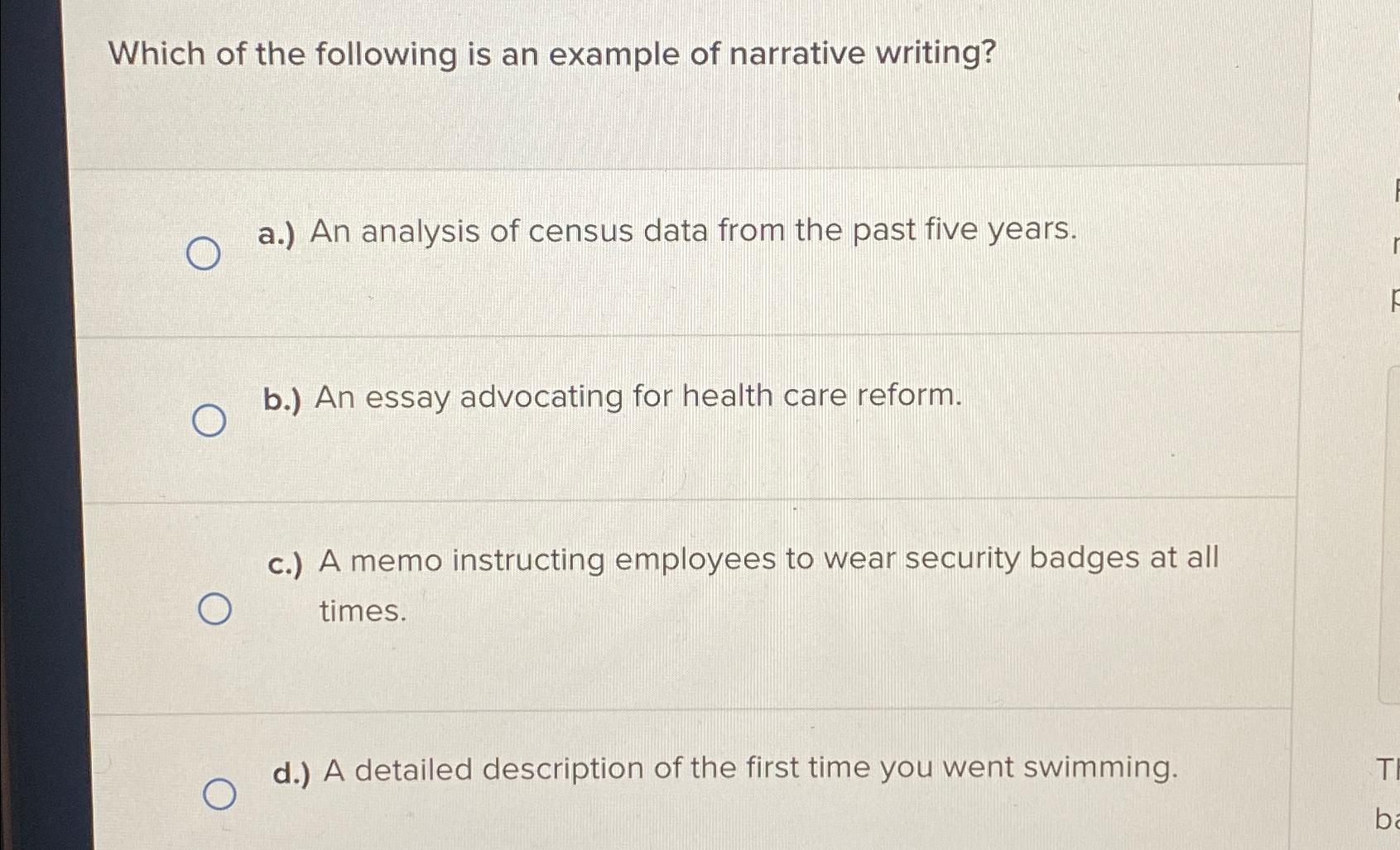Click the 'c.)' option letter label

point(286,564)
